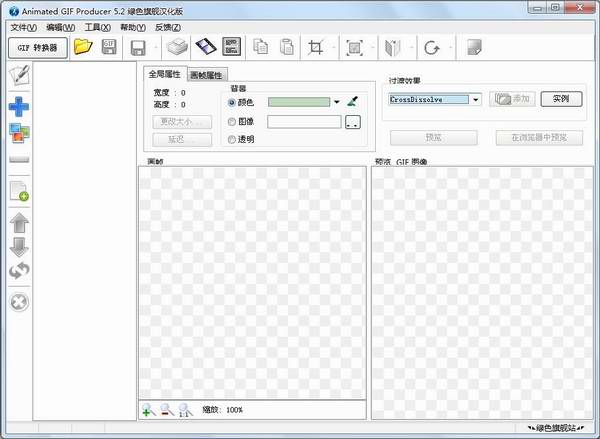Click the film frame thumbnail toolbar icon
Image resolution: width=600 pixels, height=439 pixels.
232,47
